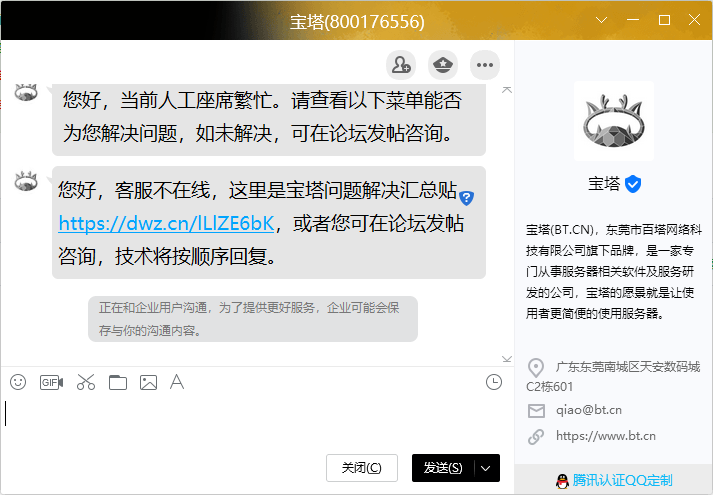This screenshot has width=713, height=495.
Task: Minimize the chat window
Action: coord(633,20)
